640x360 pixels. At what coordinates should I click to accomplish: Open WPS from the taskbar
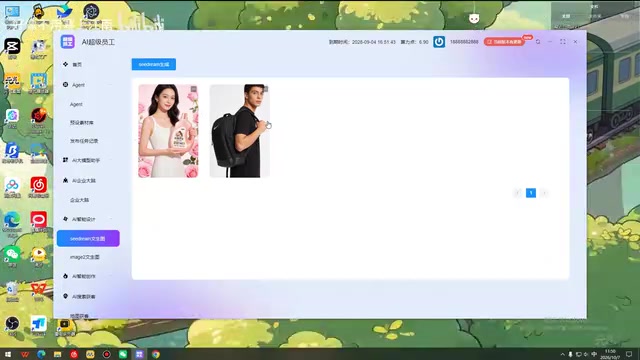tap(25, 354)
